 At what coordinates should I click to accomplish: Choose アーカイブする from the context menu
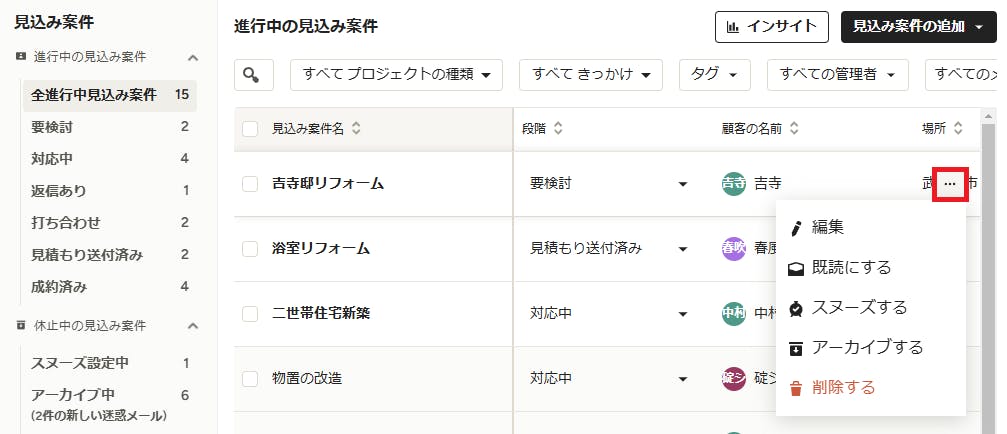click(x=867, y=348)
